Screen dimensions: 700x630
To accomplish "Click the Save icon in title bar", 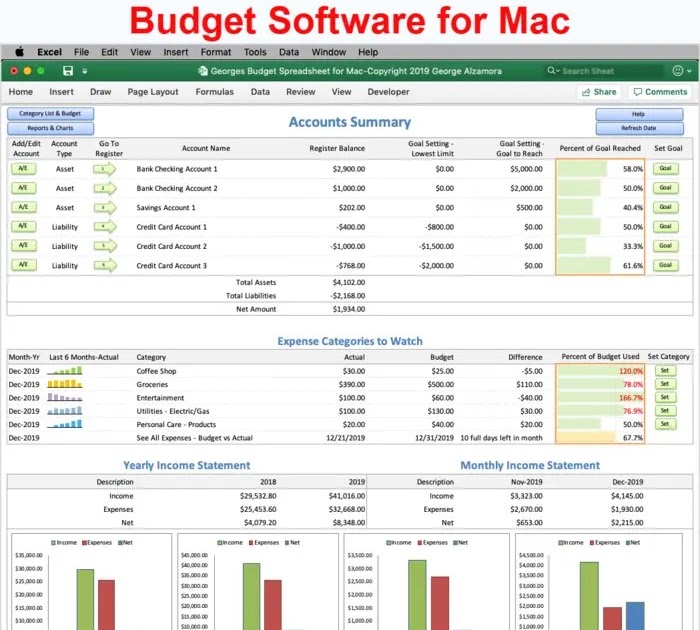I will coord(67,71).
